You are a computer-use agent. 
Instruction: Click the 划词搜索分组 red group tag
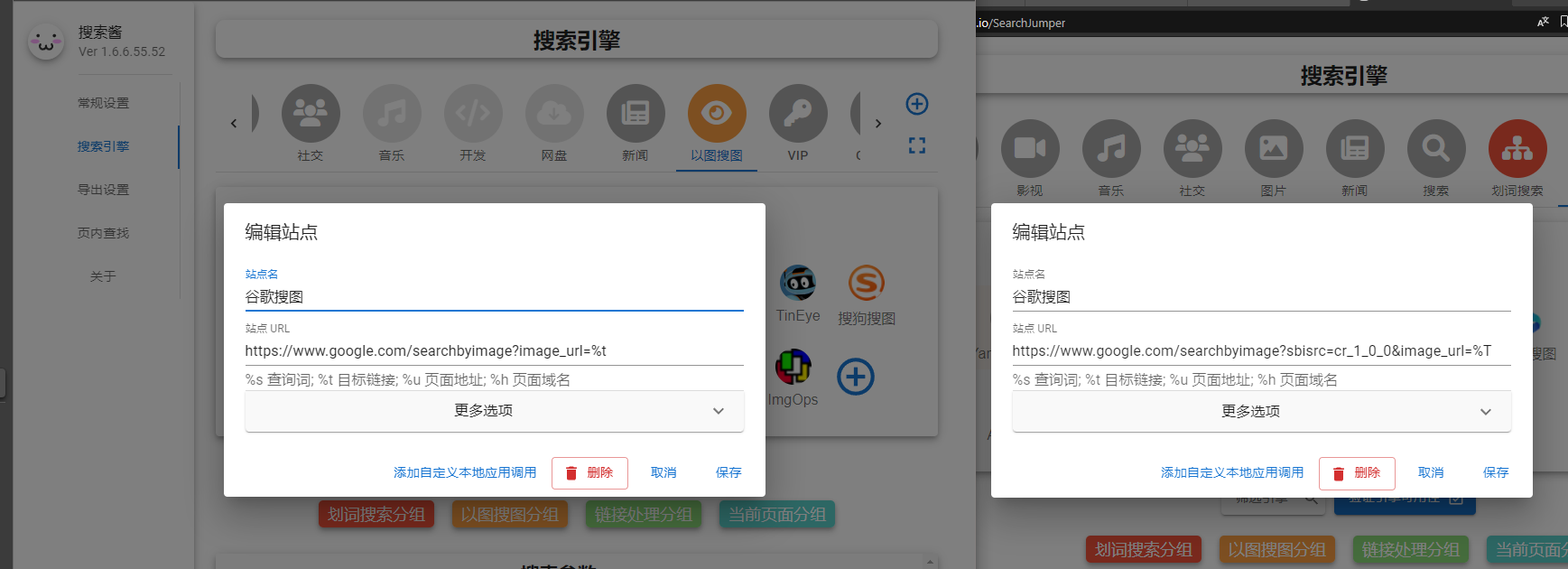[376, 515]
